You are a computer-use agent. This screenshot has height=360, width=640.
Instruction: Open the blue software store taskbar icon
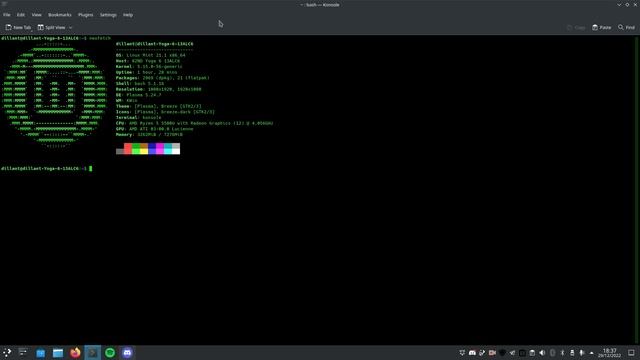click(40, 353)
